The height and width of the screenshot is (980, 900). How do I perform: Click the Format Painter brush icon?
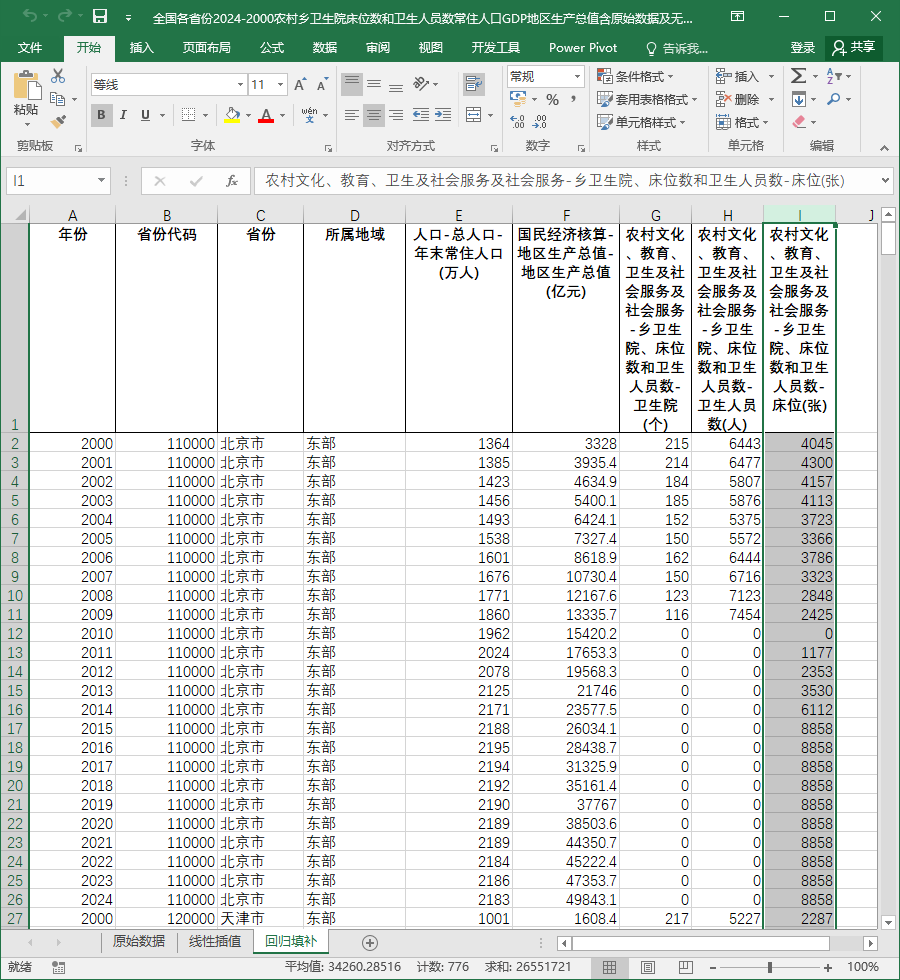[58, 121]
